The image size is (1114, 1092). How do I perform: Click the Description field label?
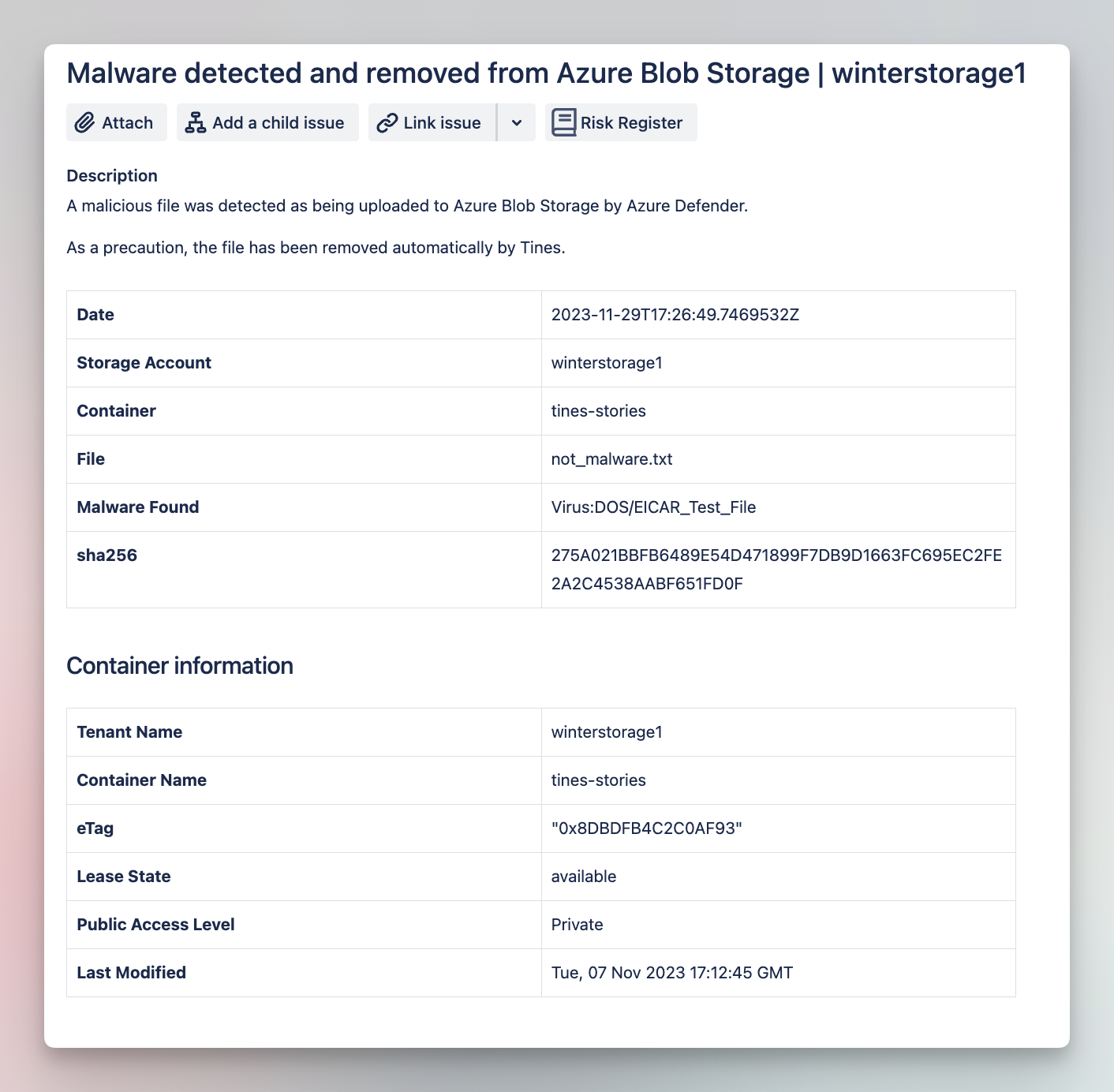click(x=112, y=176)
